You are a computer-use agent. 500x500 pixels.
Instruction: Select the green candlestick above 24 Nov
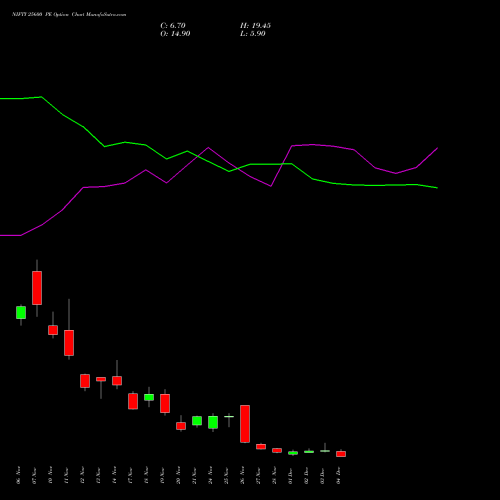point(213,422)
